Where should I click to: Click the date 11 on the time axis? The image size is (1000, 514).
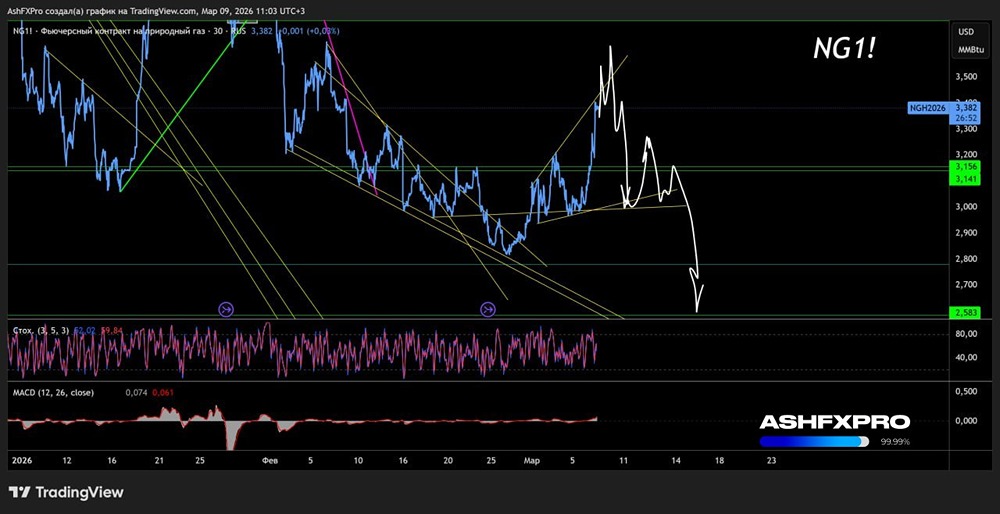pos(623,460)
